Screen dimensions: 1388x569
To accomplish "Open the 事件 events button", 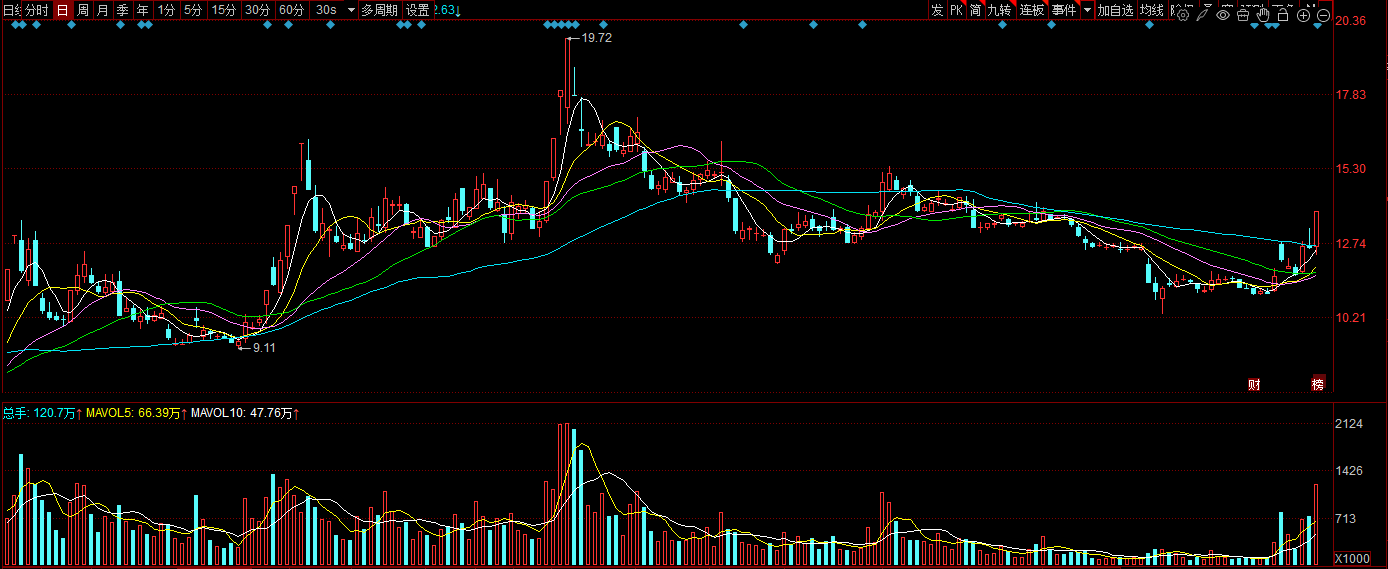I will (1064, 10).
